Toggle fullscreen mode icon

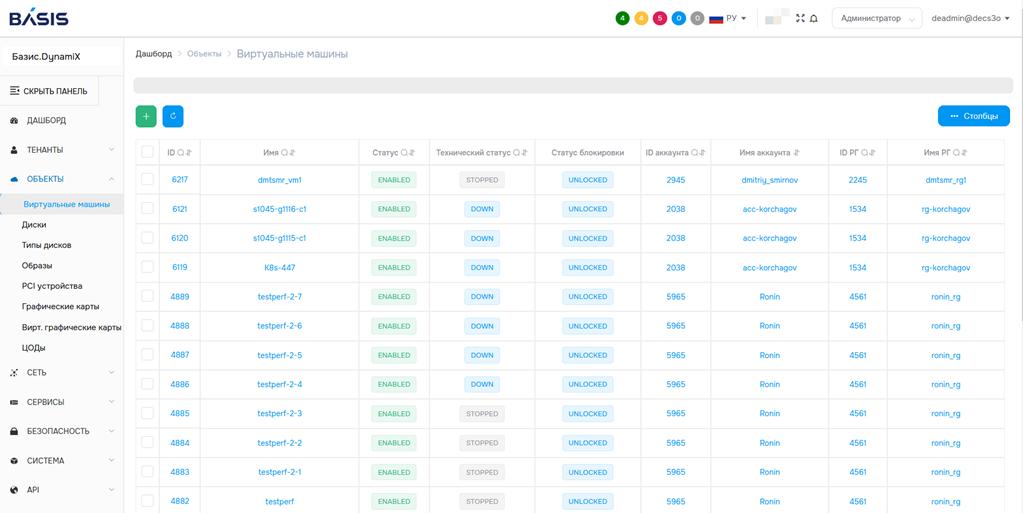[x=800, y=18]
